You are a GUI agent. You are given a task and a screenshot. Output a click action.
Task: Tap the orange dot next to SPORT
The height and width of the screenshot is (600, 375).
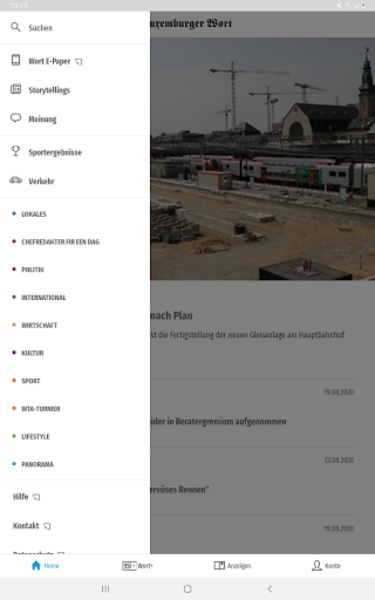pyautogui.click(x=14, y=380)
